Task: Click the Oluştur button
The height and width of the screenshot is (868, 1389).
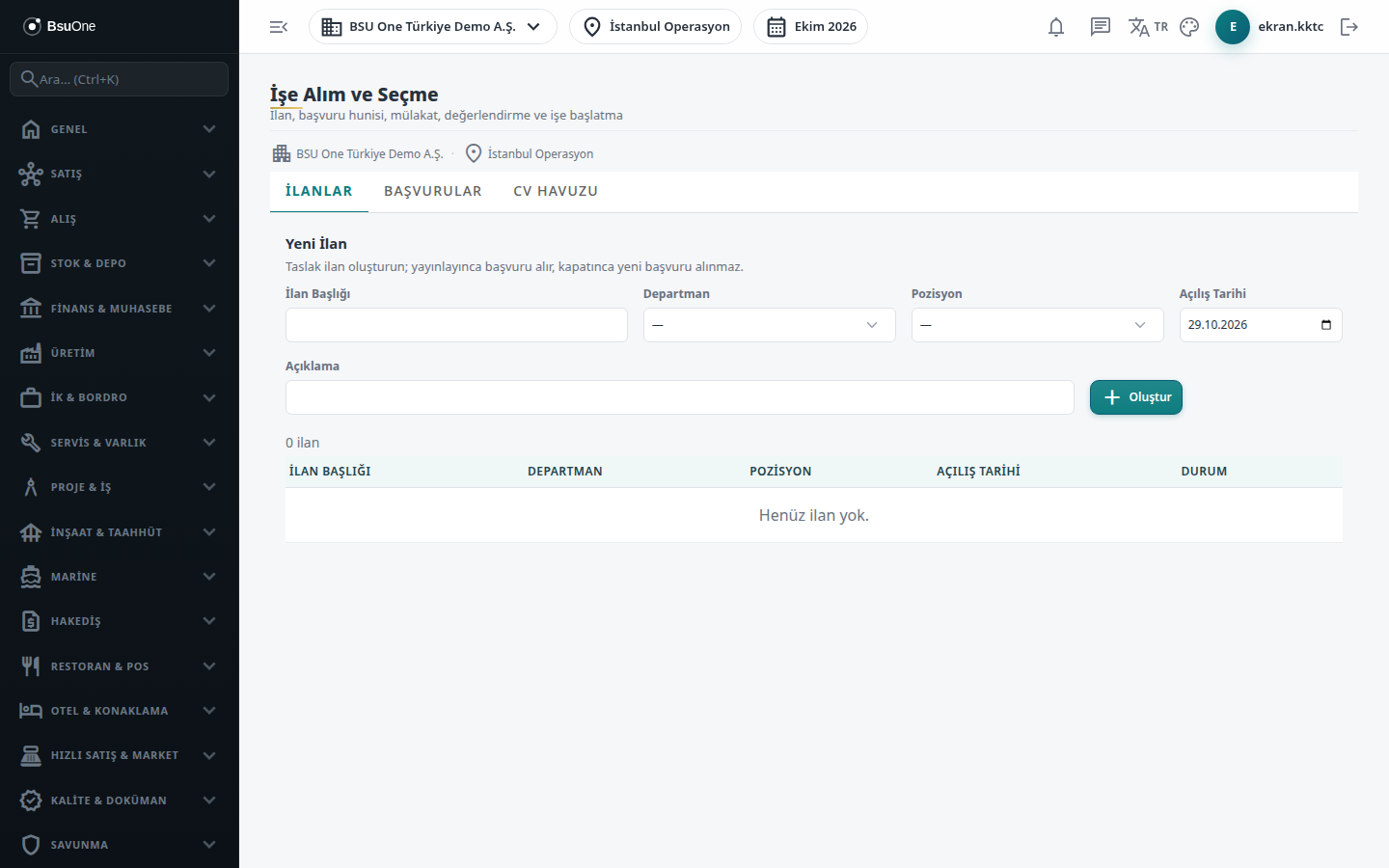Action: pyautogui.click(x=1136, y=397)
